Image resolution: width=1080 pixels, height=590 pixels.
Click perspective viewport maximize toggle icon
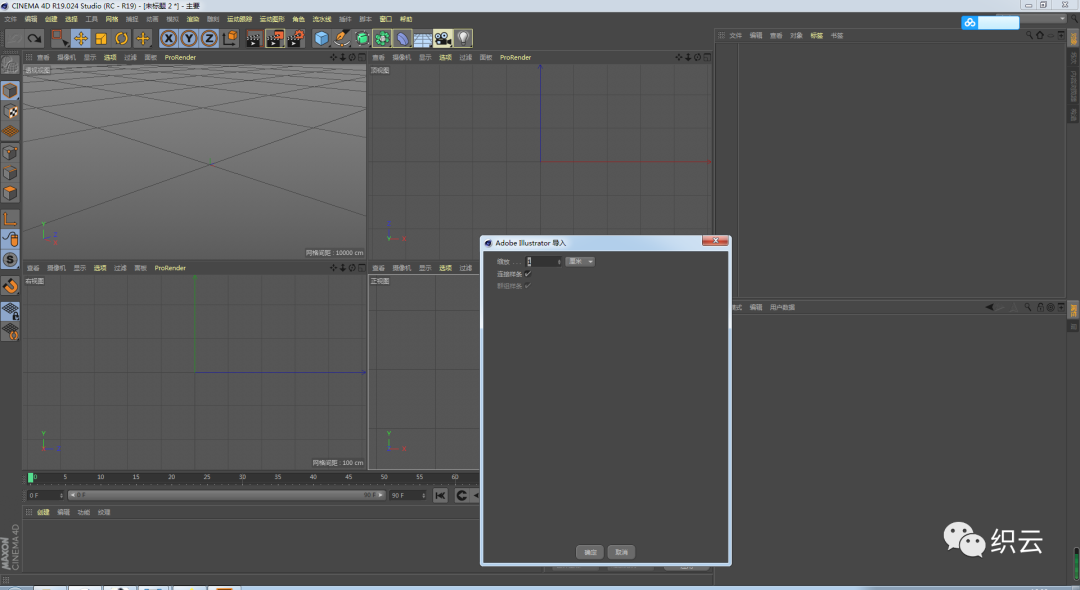click(362, 58)
